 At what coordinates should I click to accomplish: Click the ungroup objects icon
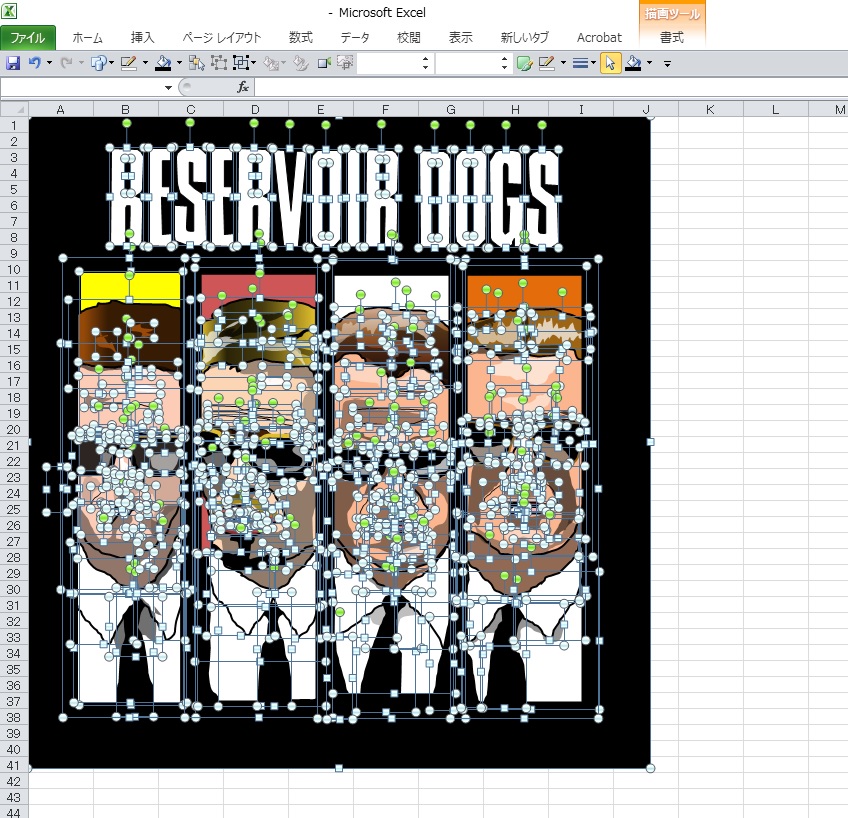pos(241,63)
